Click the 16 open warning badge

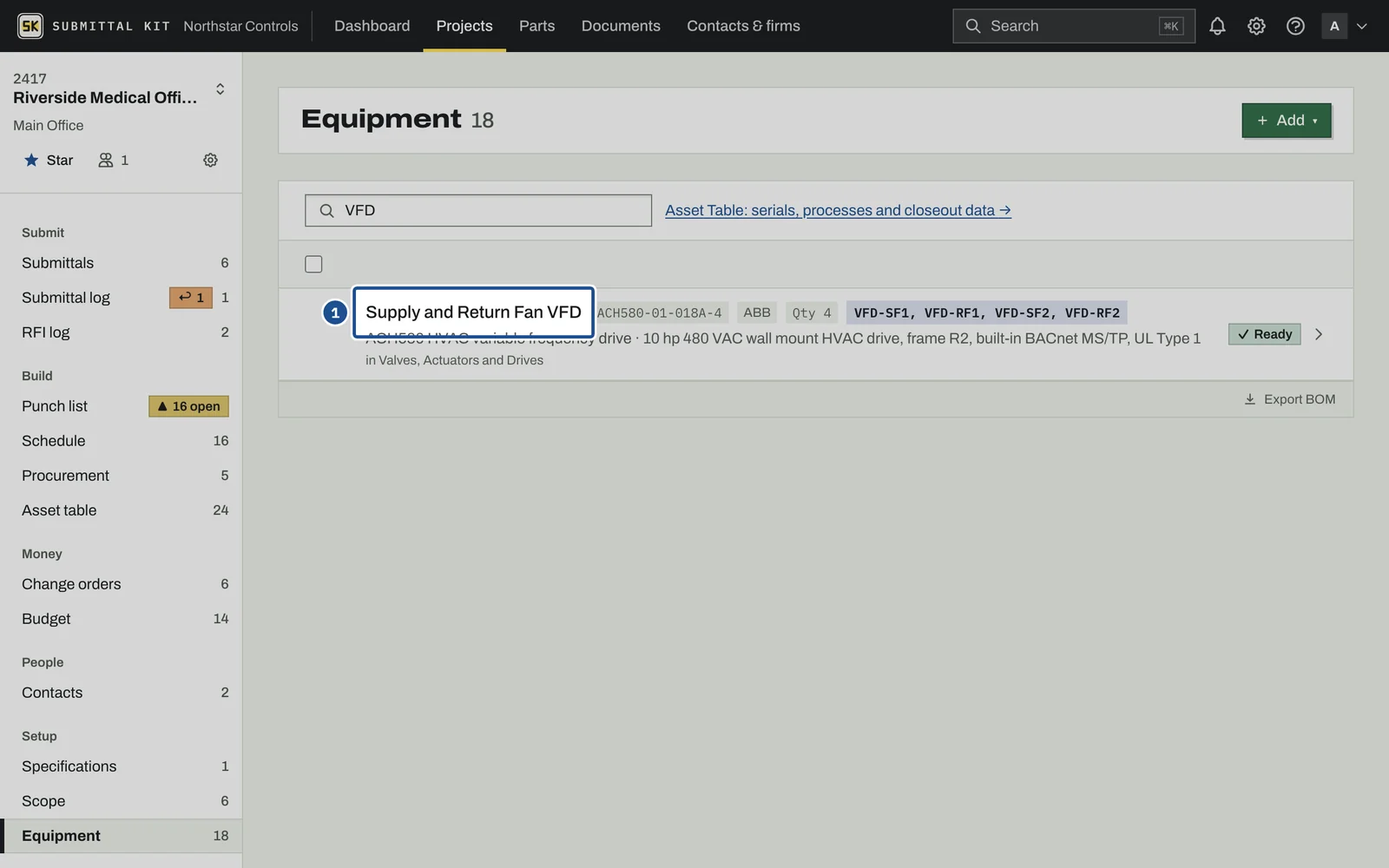(188, 406)
